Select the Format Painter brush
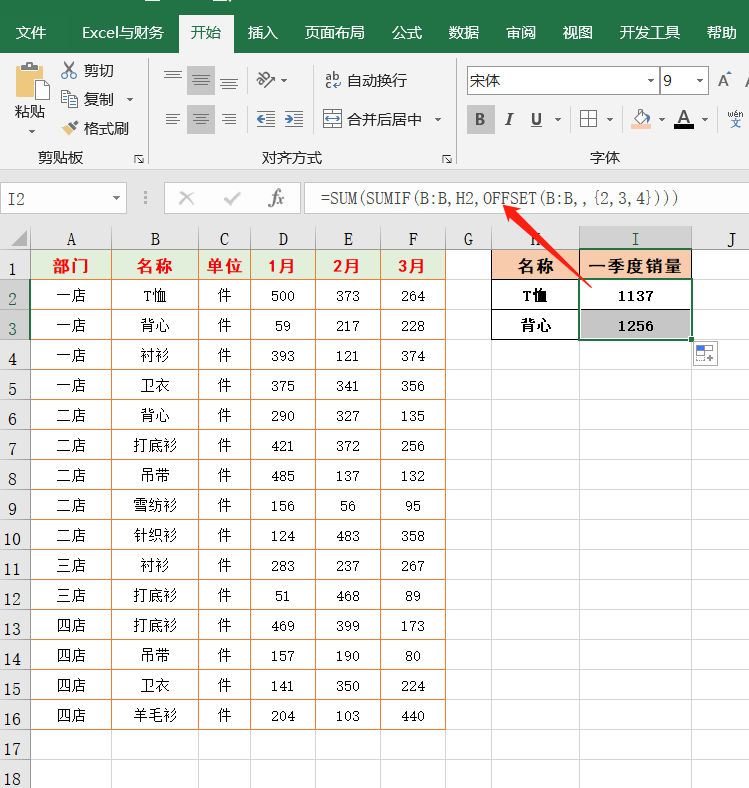This screenshot has width=749, height=788. [70, 128]
